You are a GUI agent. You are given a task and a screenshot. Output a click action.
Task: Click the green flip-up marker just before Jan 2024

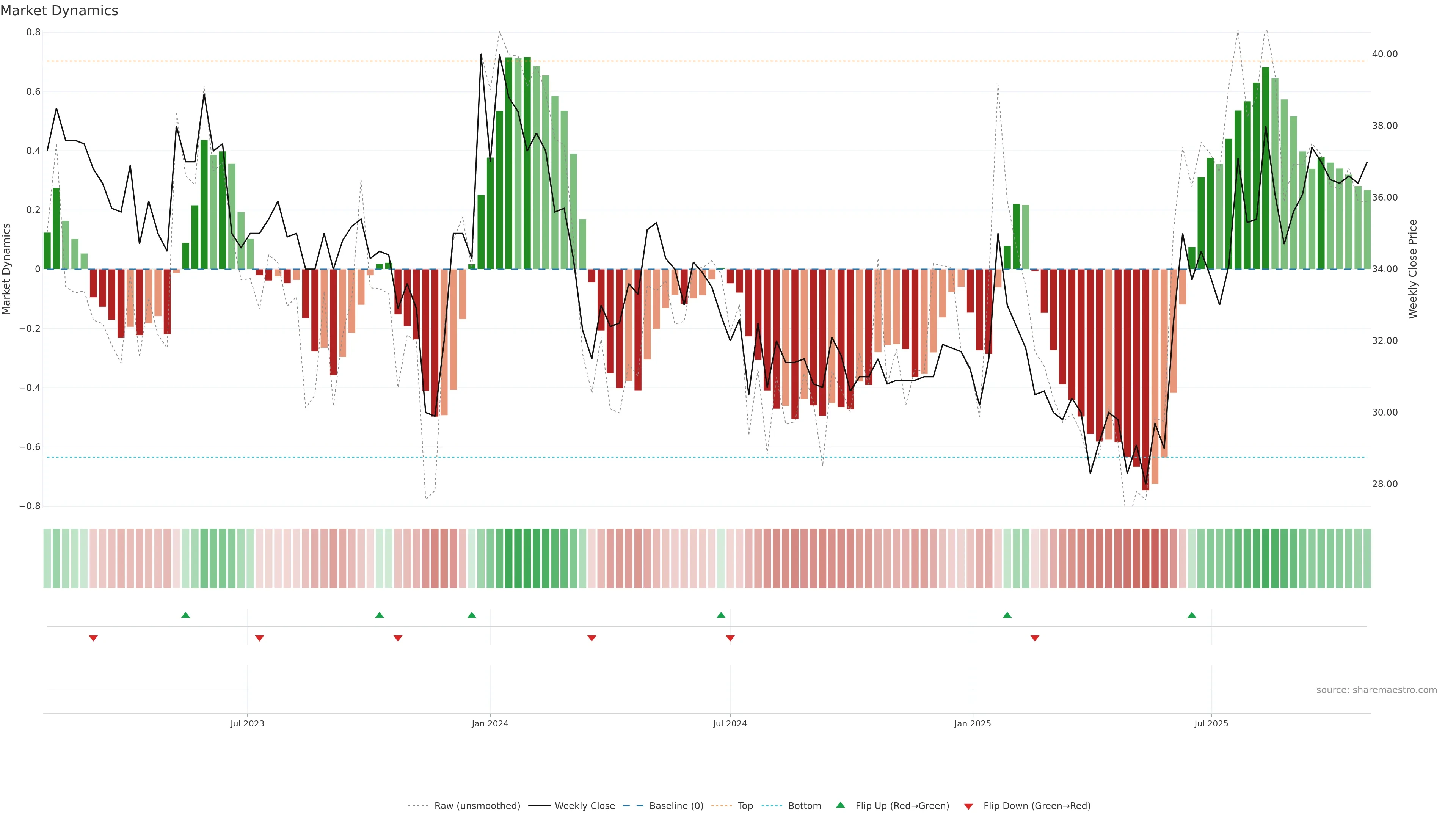pos(471,615)
